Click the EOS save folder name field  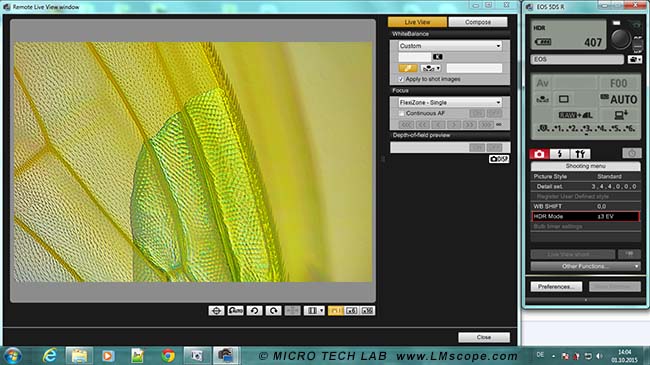tap(577, 59)
